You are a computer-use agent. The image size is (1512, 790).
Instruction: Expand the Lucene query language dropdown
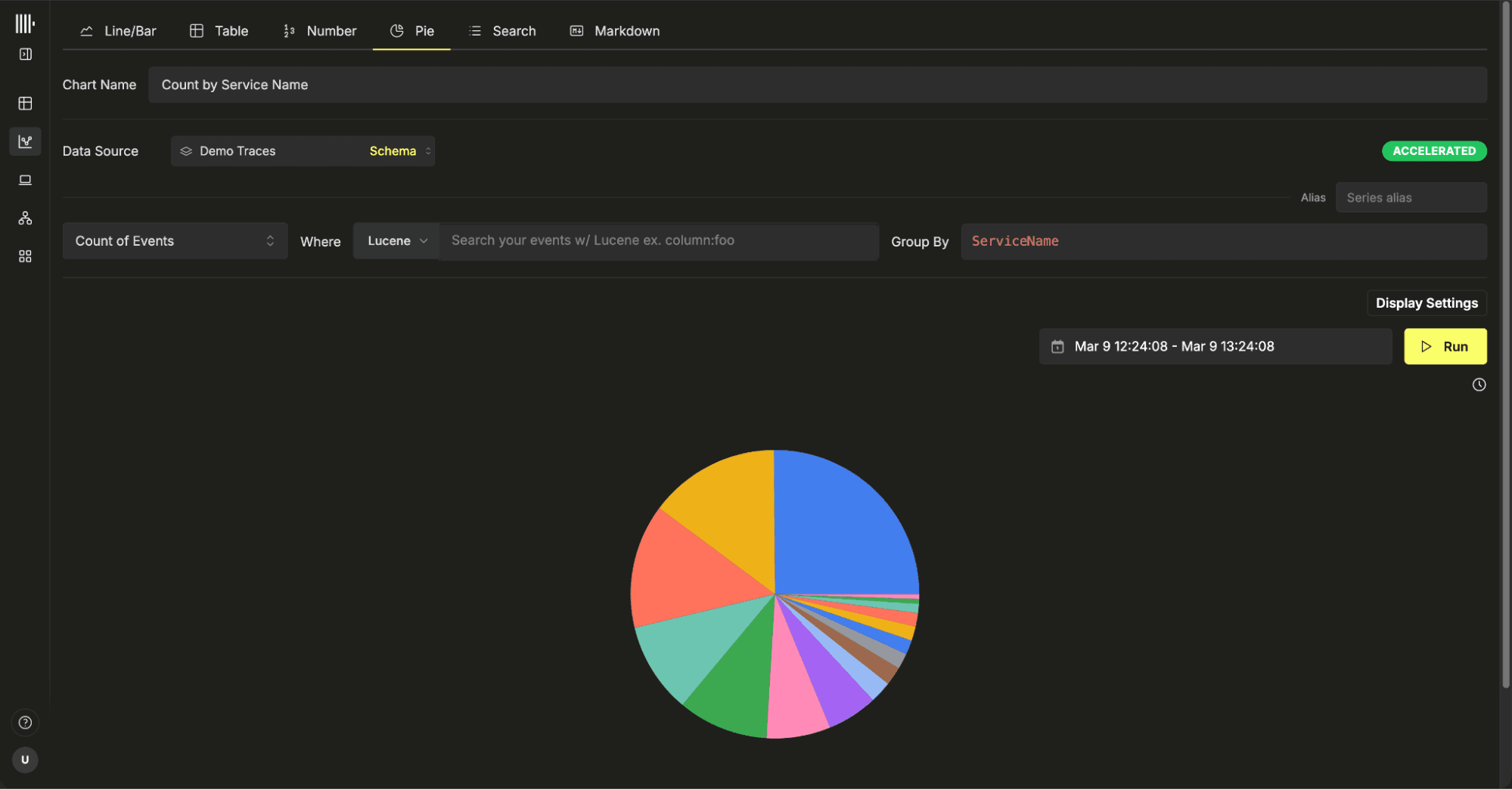tap(396, 241)
